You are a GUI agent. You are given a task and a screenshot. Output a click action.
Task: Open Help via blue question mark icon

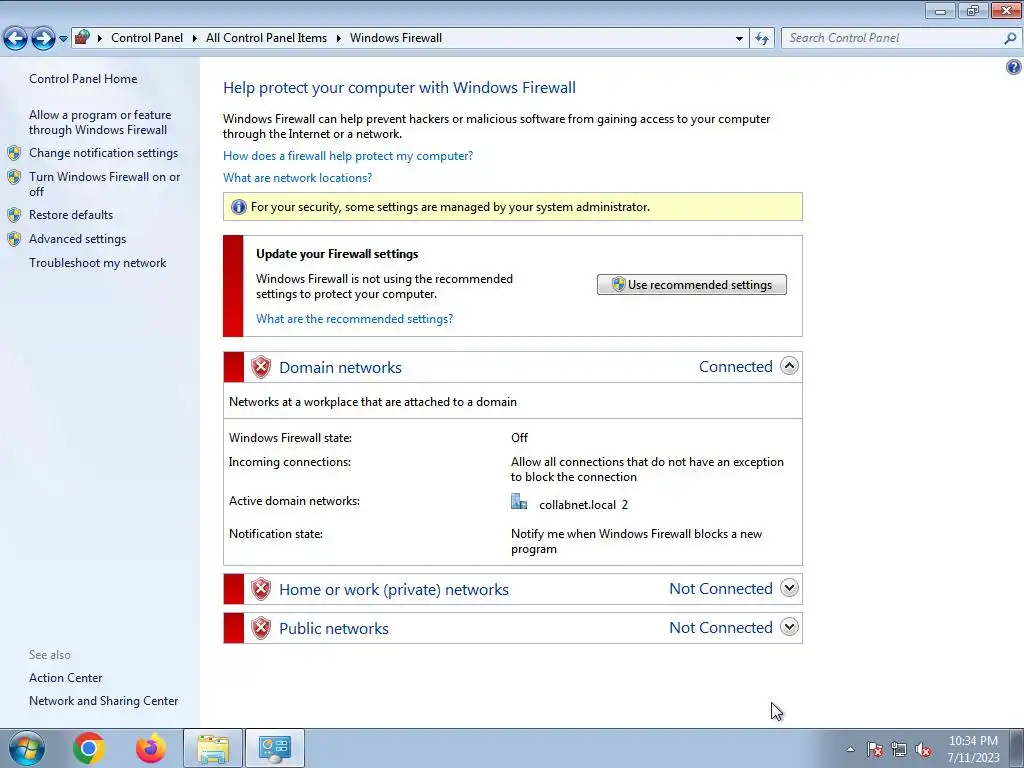pyautogui.click(x=1014, y=67)
